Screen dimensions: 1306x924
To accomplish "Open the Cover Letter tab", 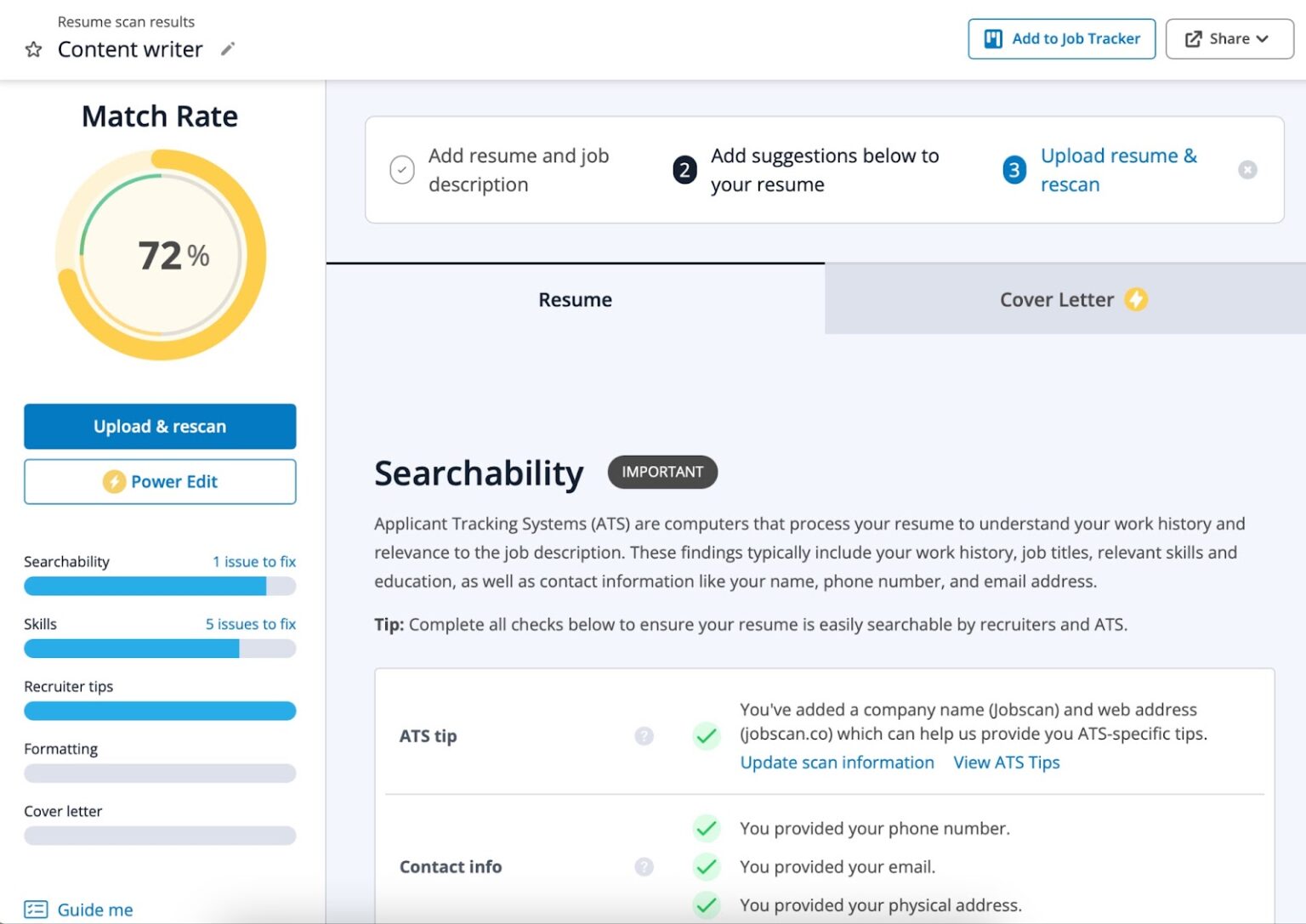I will [1056, 299].
